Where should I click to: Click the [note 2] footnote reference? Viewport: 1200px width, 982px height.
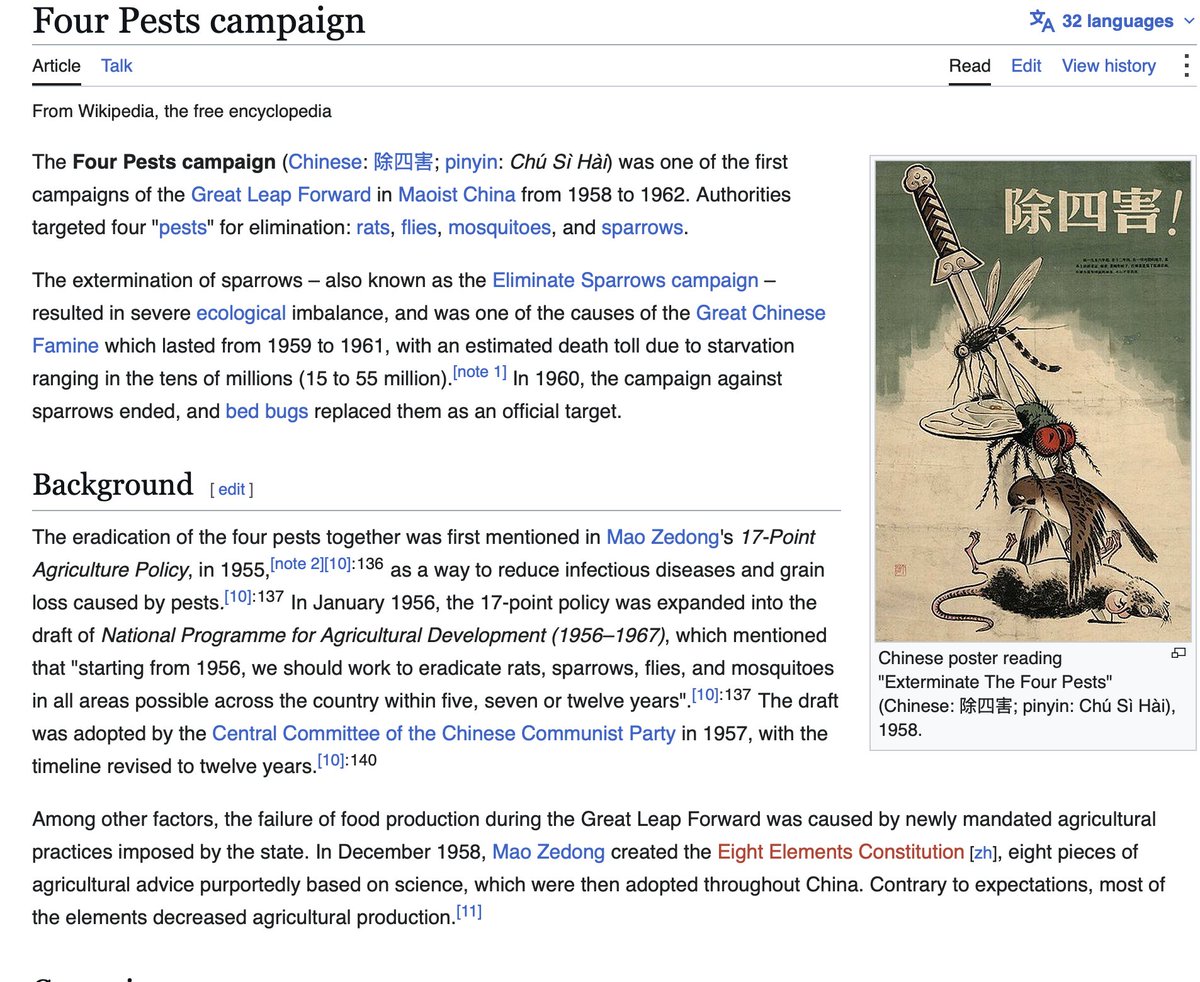click(x=296, y=563)
